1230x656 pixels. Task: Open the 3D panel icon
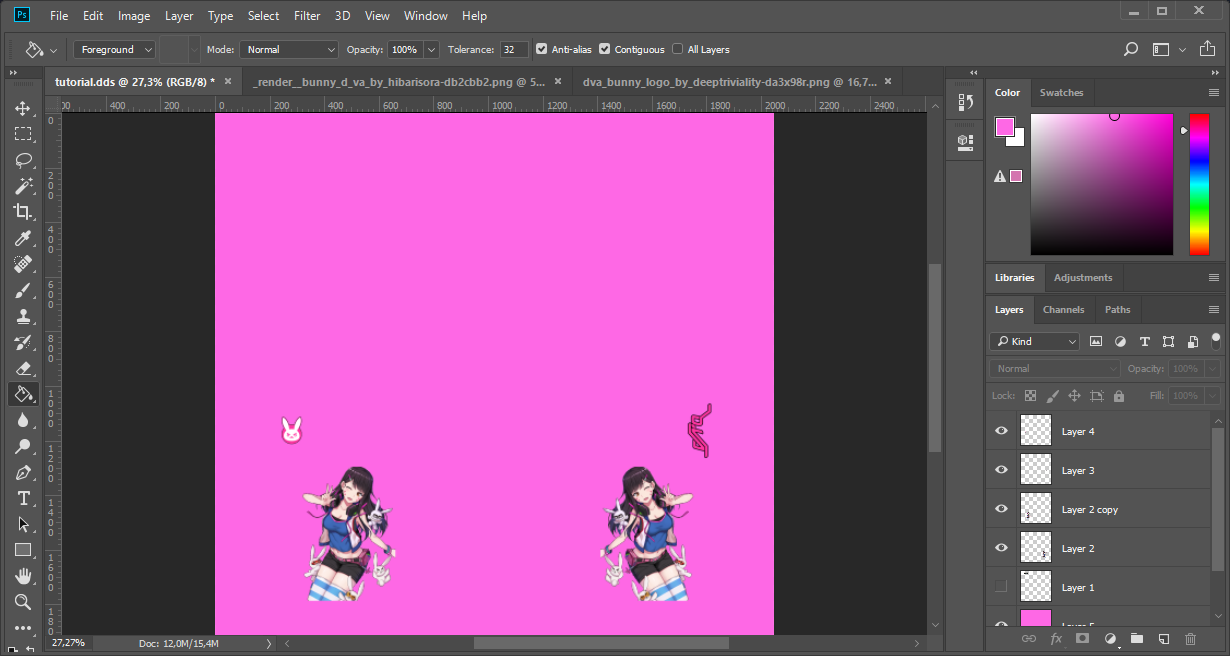click(x=965, y=141)
